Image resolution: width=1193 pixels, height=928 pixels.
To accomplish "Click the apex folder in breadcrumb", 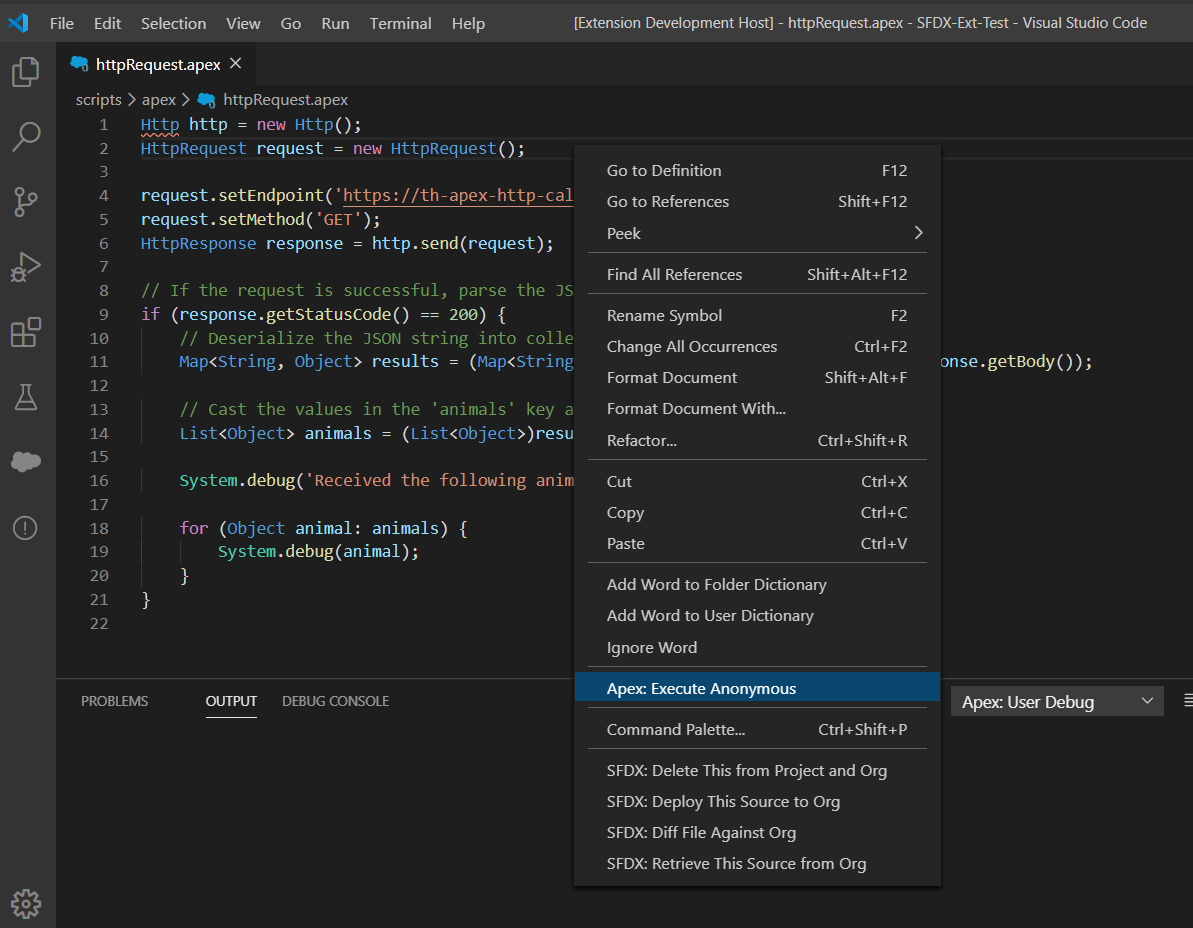I will point(158,100).
